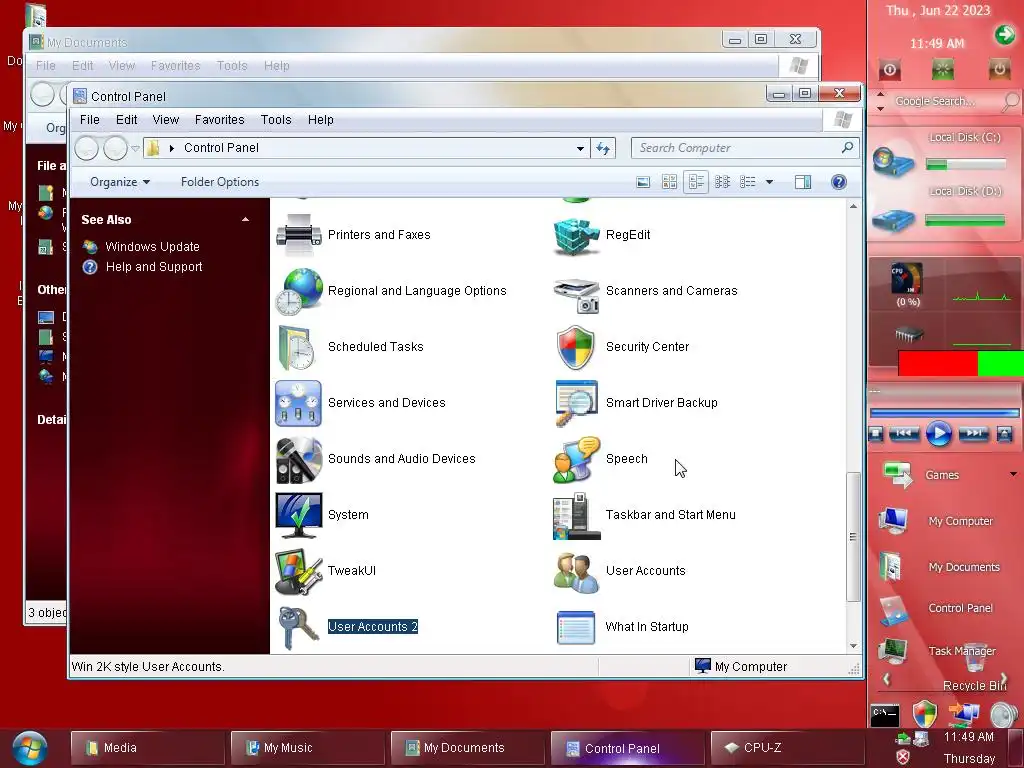Expand the address bar history dropdown
The width and height of the screenshot is (1024, 768).
pyautogui.click(x=580, y=149)
